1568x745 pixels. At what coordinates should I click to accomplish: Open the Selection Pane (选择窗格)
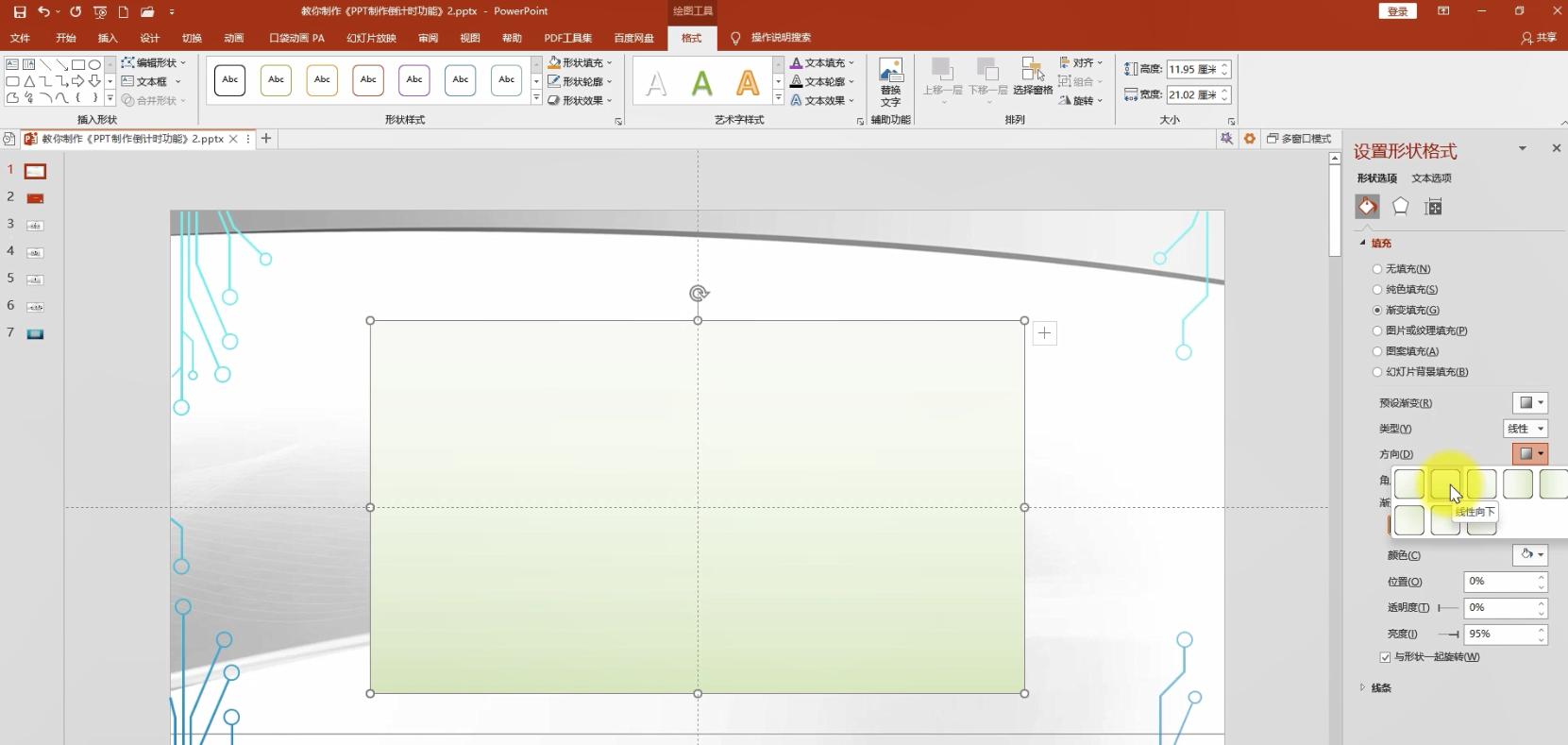(1032, 76)
